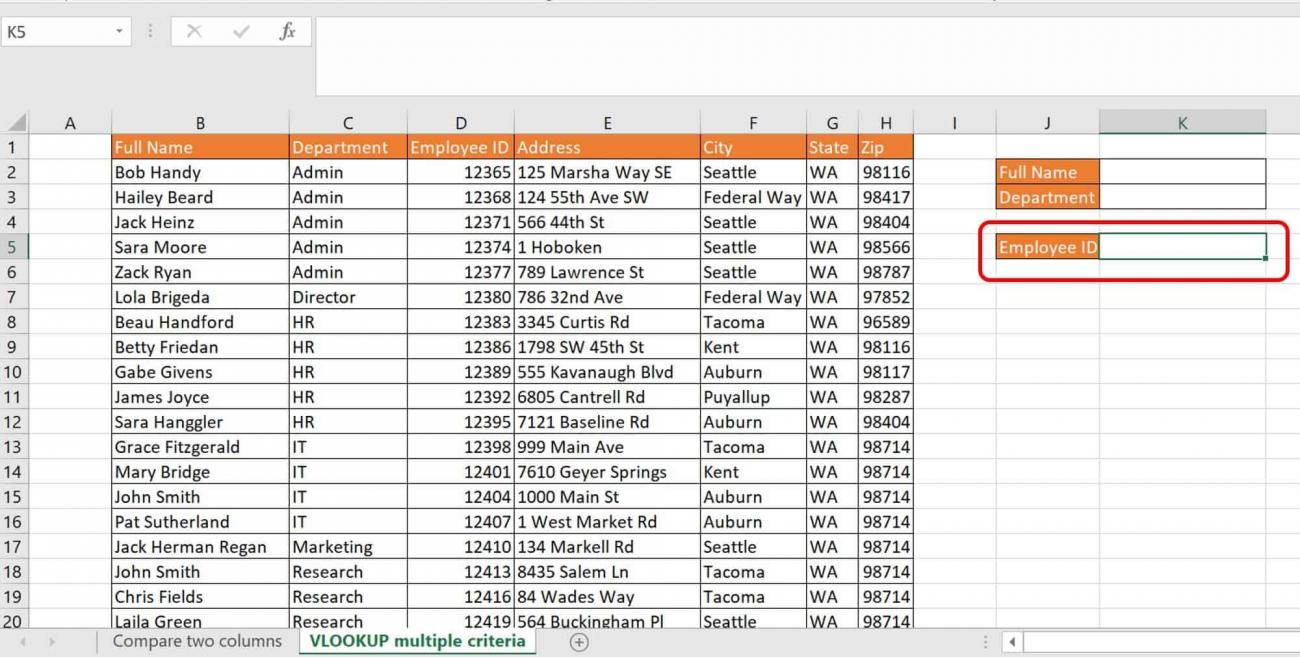Cancel entry with the X formula bar icon
1300x657 pixels.
[194, 32]
